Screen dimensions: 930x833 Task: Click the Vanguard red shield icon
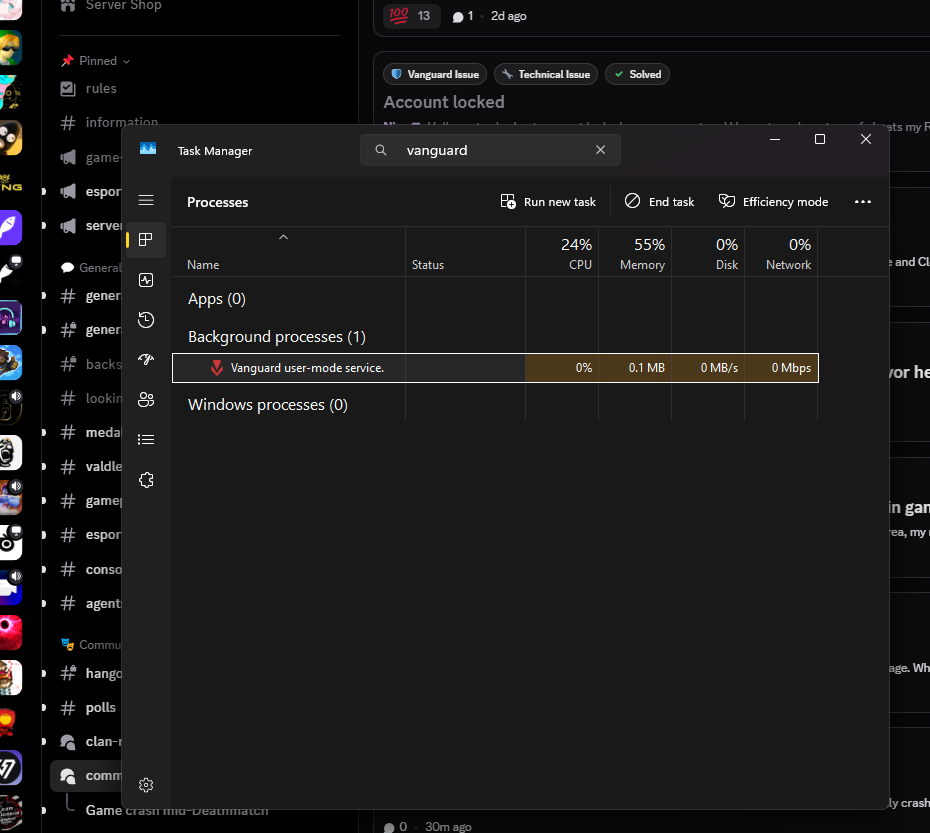[x=217, y=368]
